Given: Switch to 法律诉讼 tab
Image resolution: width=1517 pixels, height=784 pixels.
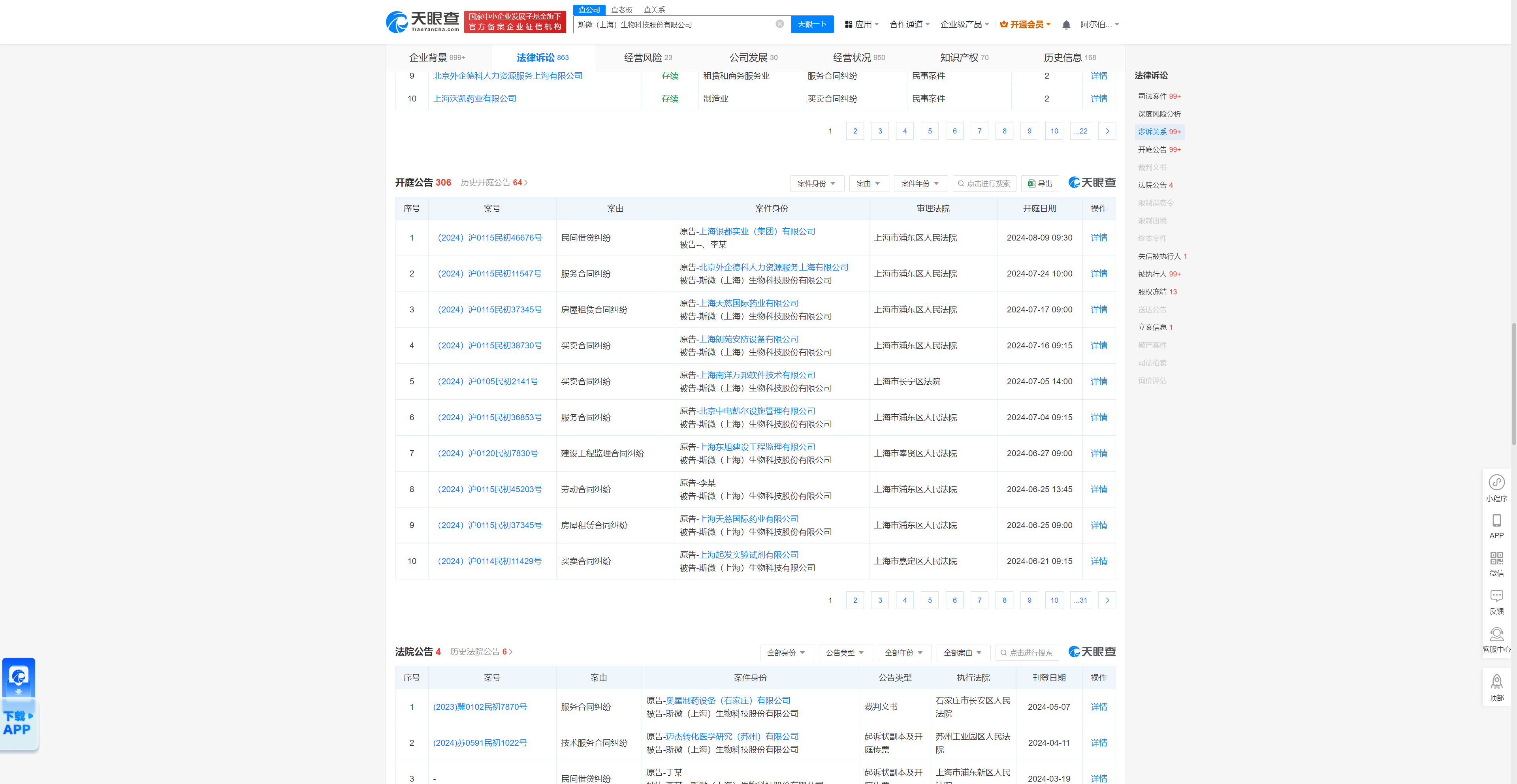Looking at the screenshot, I should tap(542, 58).
